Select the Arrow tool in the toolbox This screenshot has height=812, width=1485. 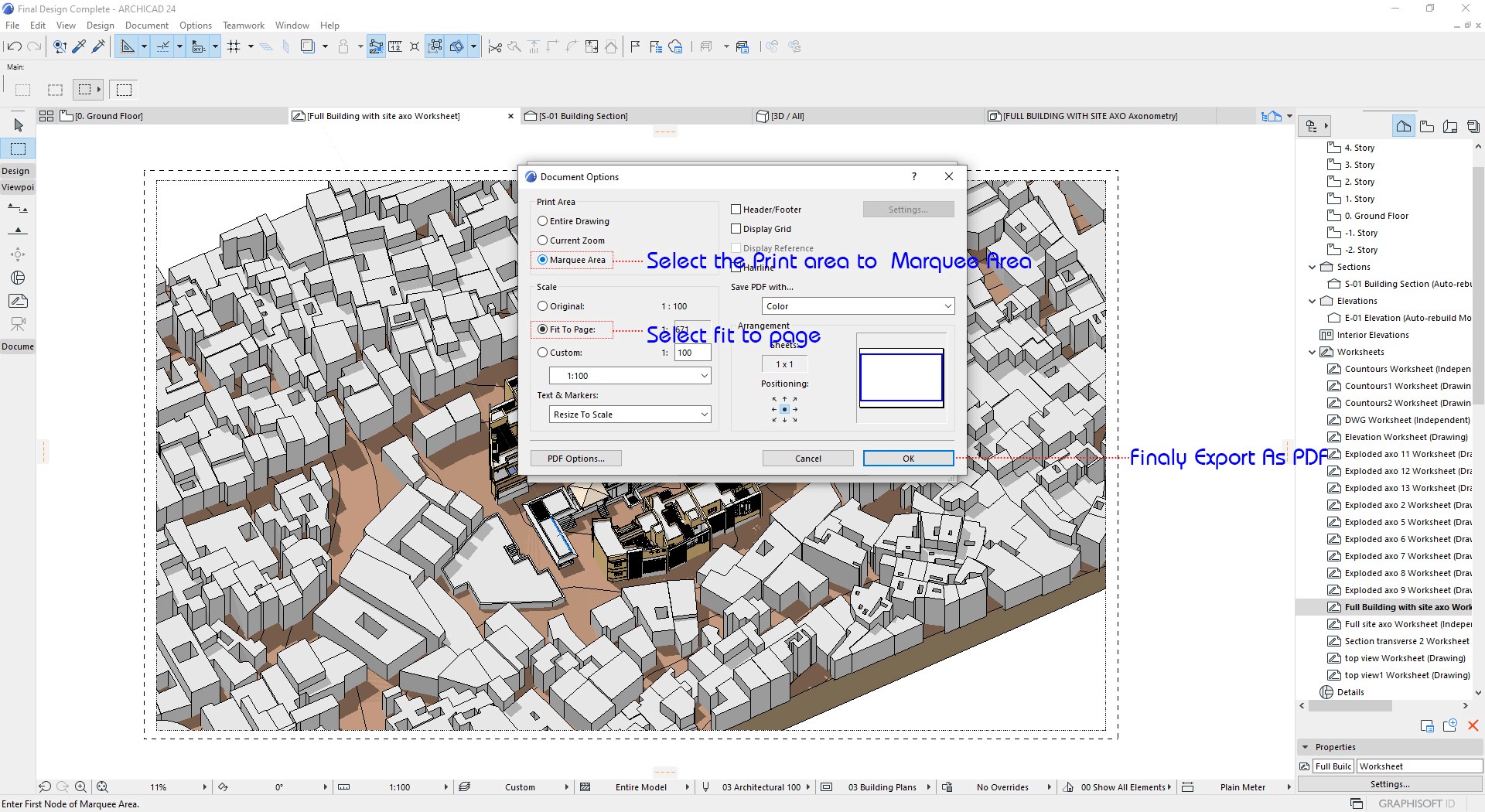[19, 125]
